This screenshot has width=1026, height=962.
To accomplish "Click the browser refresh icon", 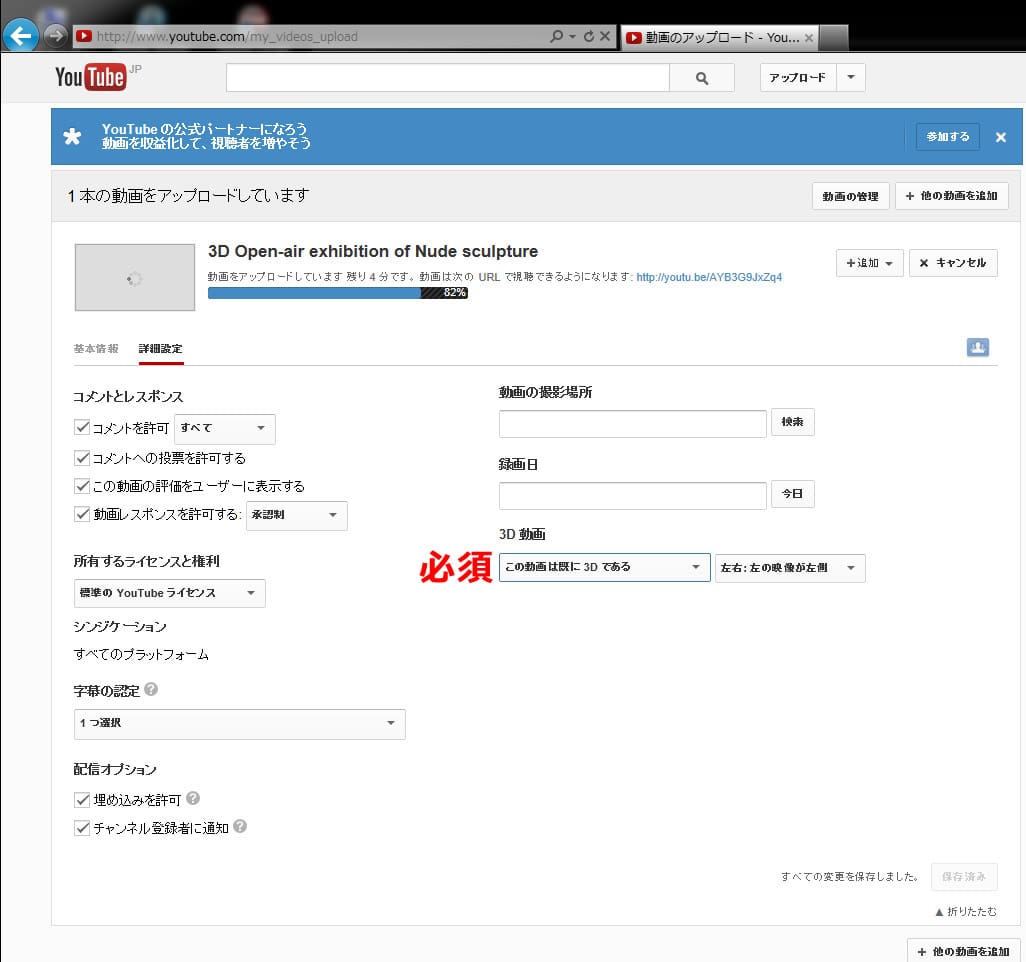I will (589, 37).
